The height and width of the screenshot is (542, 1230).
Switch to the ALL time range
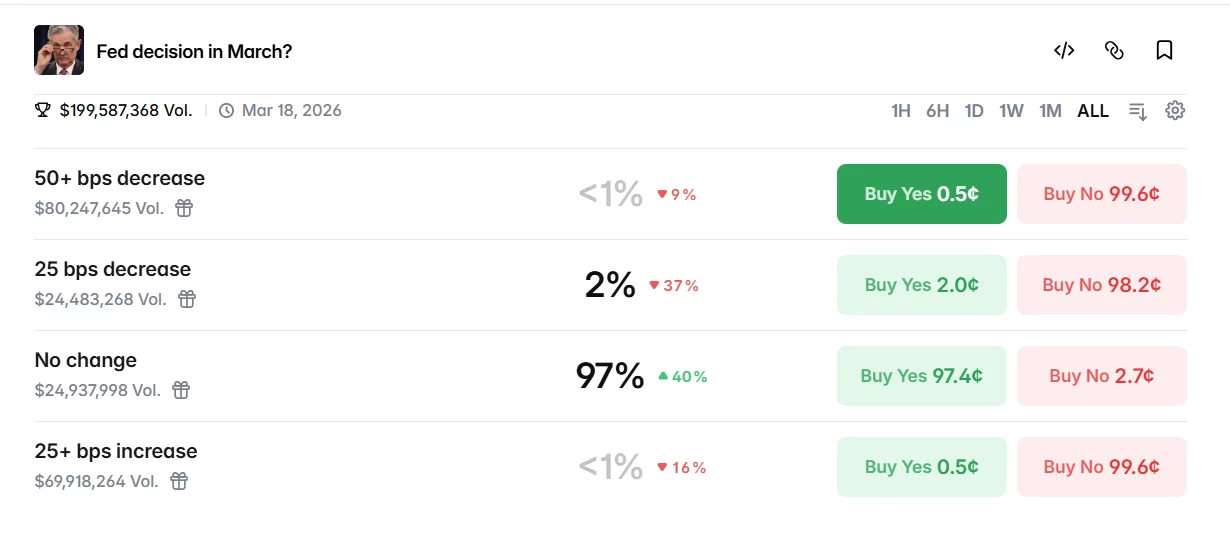pos(1093,111)
